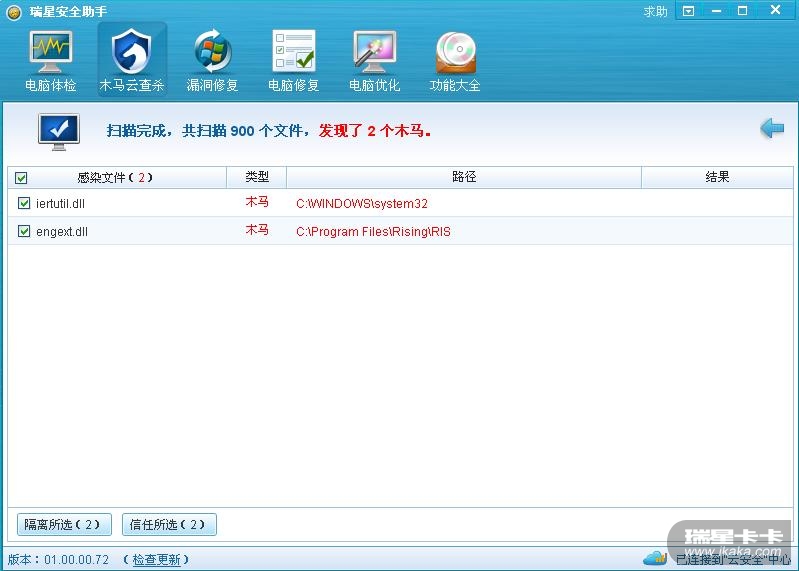
Task: Click the 类型 column header
Action: (x=257, y=177)
